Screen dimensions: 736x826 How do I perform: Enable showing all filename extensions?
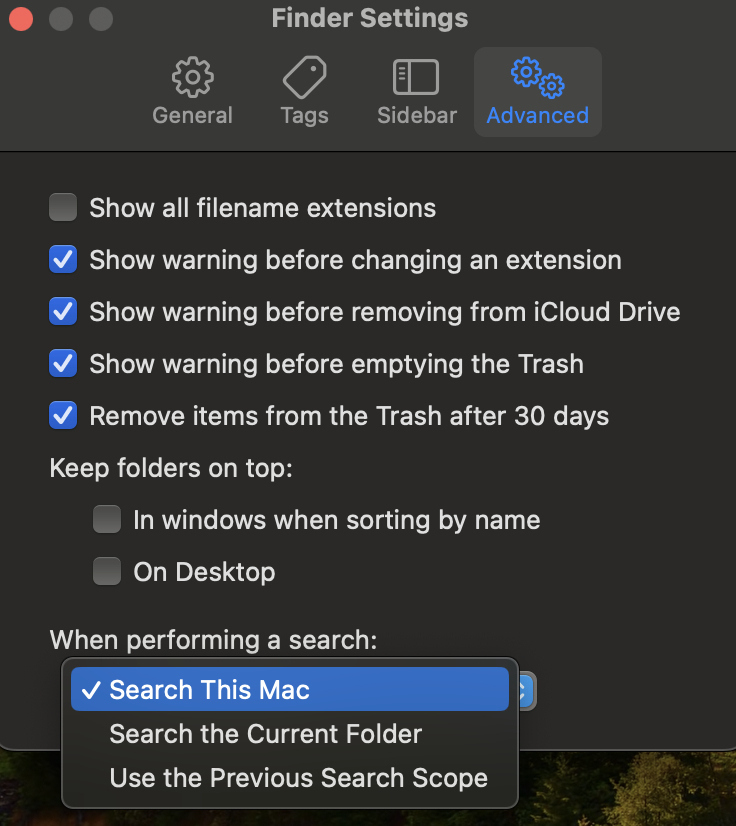click(62, 207)
